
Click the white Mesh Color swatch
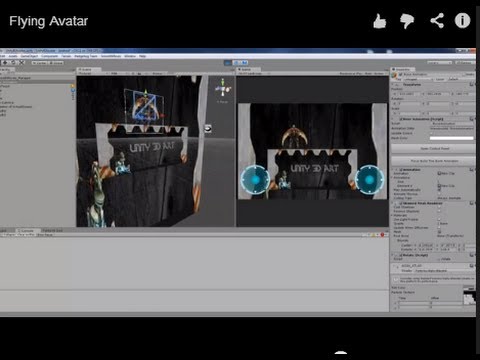click(x=452, y=138)
